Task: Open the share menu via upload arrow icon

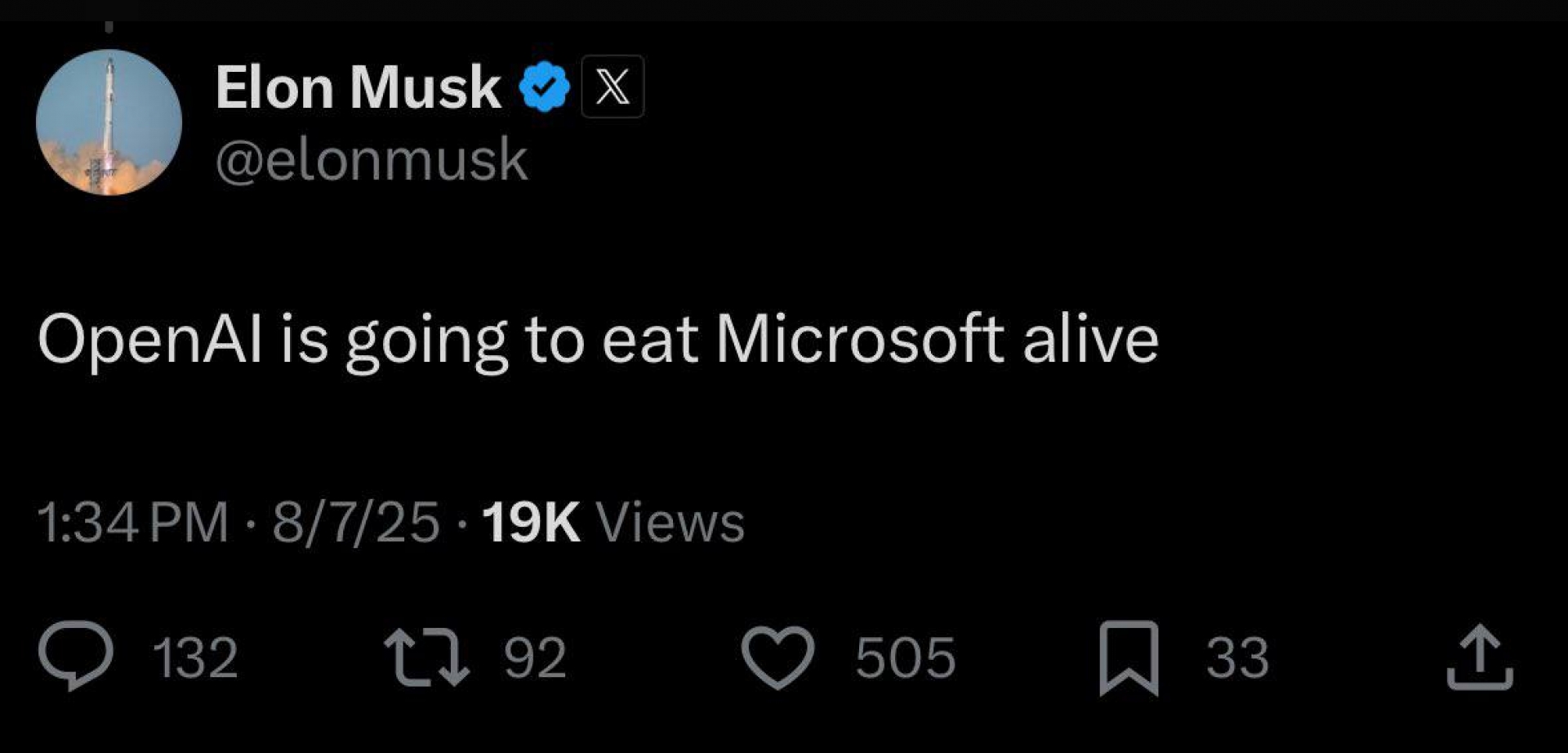Action: tap(1479, 657)
